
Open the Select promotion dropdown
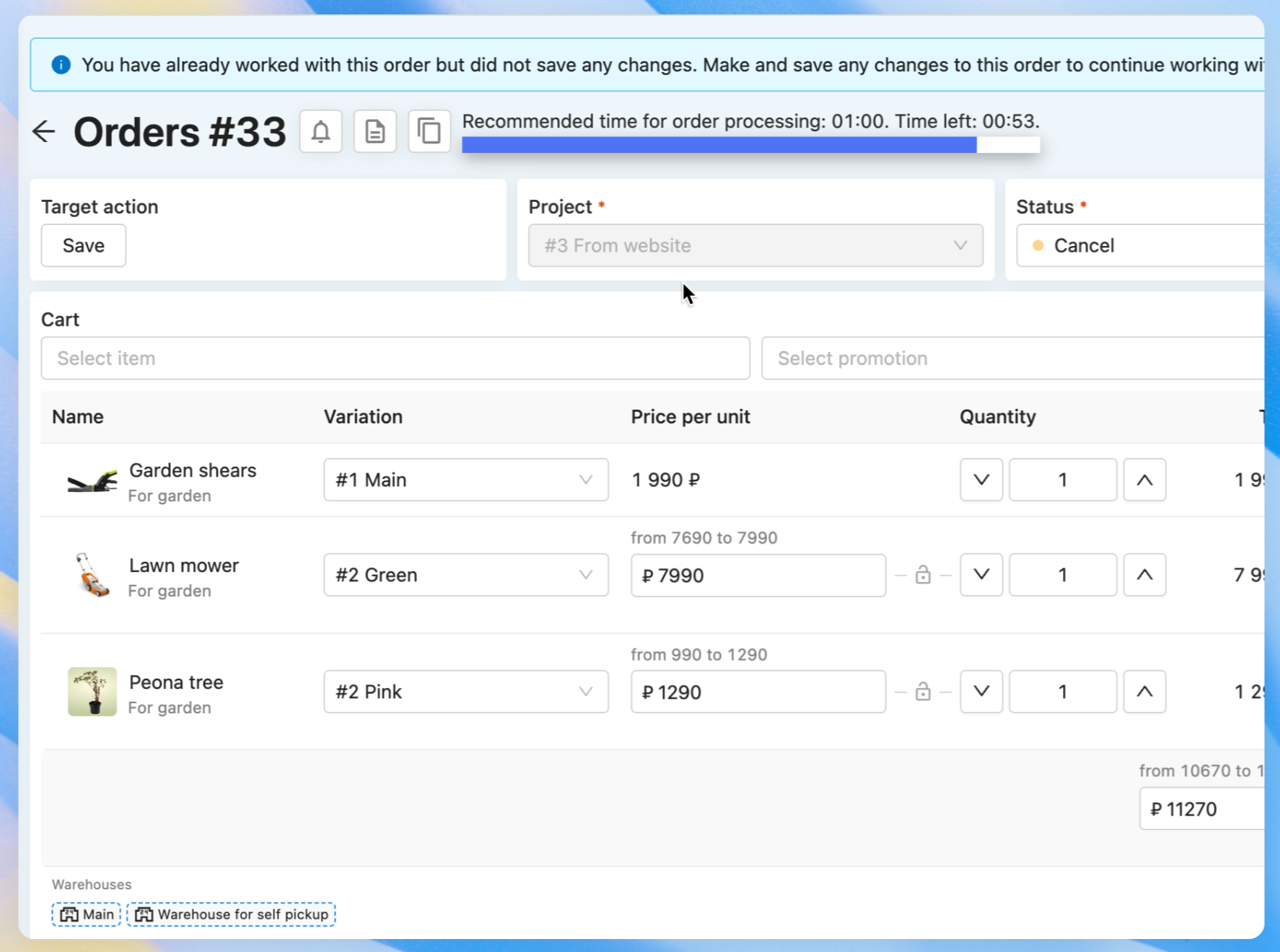1013,358
